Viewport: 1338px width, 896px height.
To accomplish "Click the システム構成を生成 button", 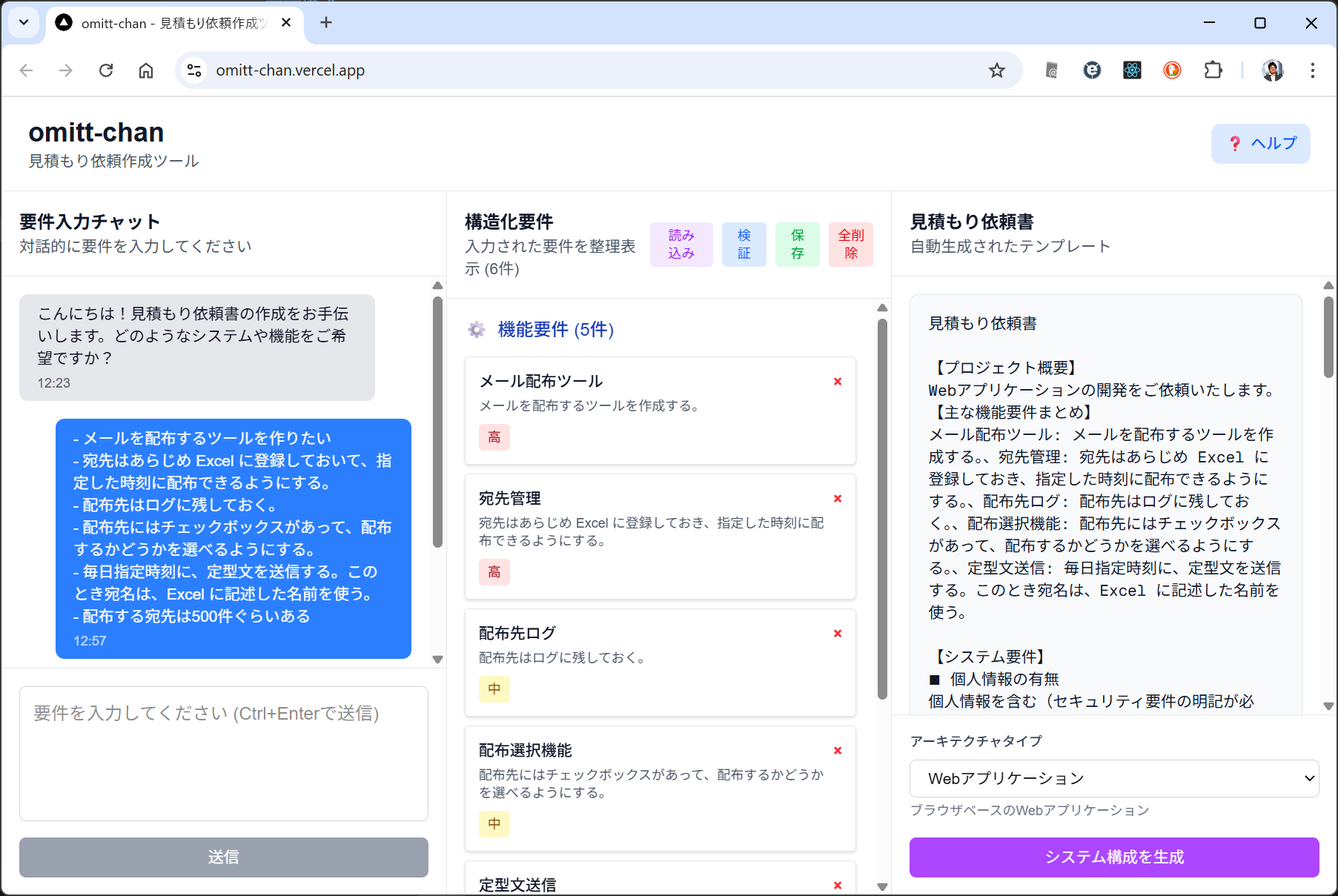I will tap(1113, 857).
